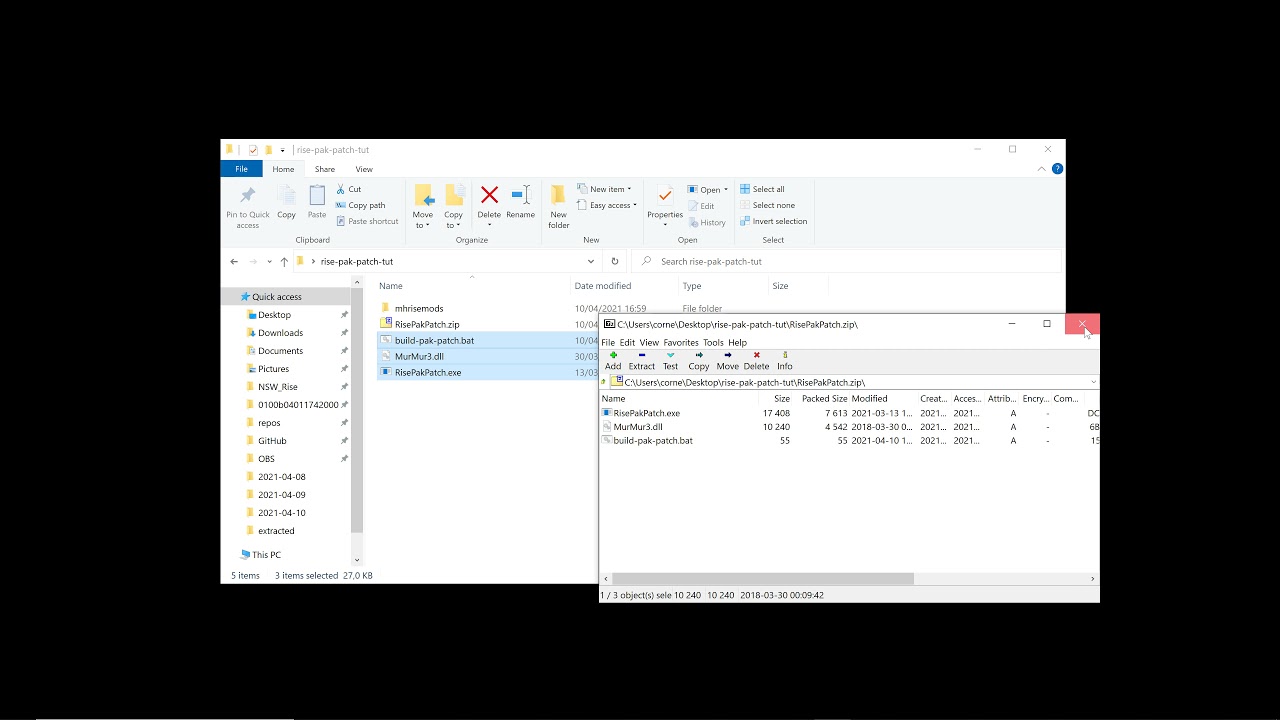
Task: Click the Add icon in 7-Zip toolbar
Action: tap(613, 360)
